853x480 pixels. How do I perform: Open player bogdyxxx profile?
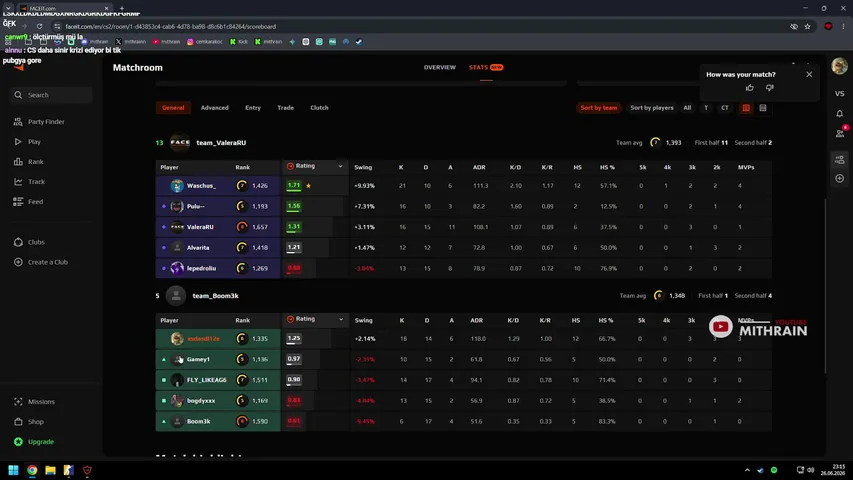click(201, 401)
